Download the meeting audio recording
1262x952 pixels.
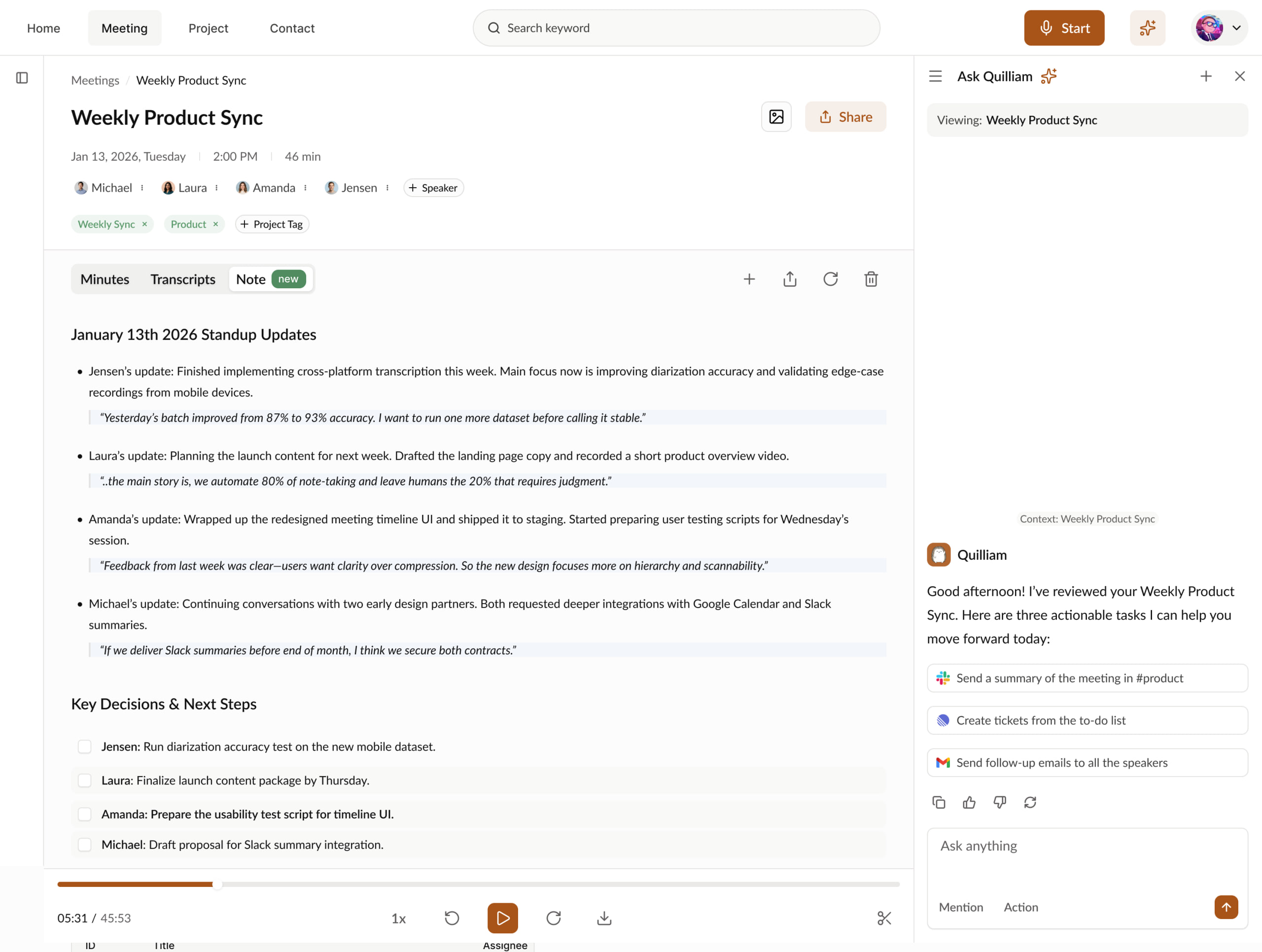(x=604, y=918)
